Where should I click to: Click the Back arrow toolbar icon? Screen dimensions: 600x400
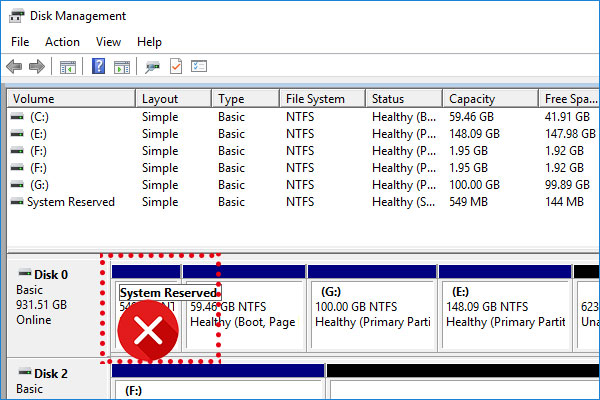click(14, 67)
